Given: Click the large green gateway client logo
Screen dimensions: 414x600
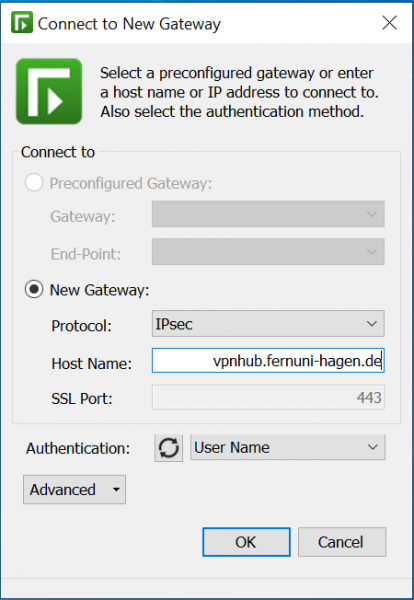Looking at the screenshot, I should 49,91.
